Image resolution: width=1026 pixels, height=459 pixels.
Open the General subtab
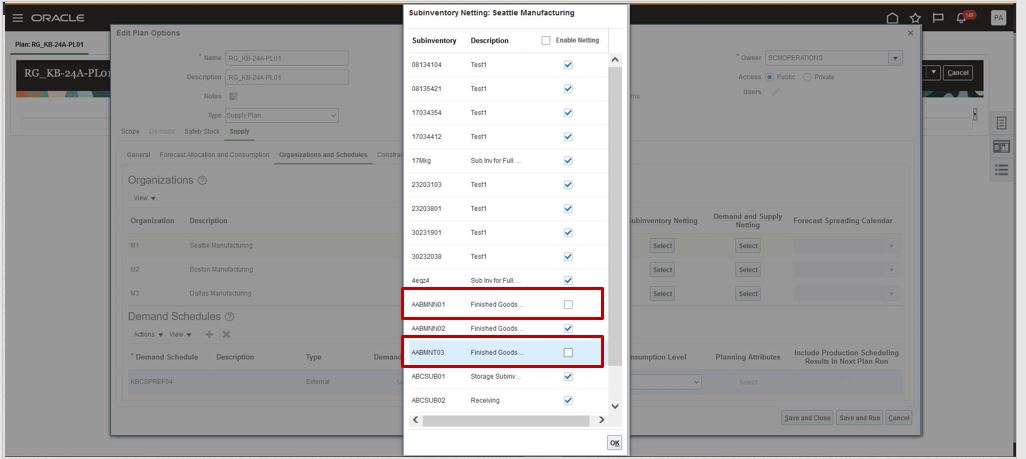139,155
